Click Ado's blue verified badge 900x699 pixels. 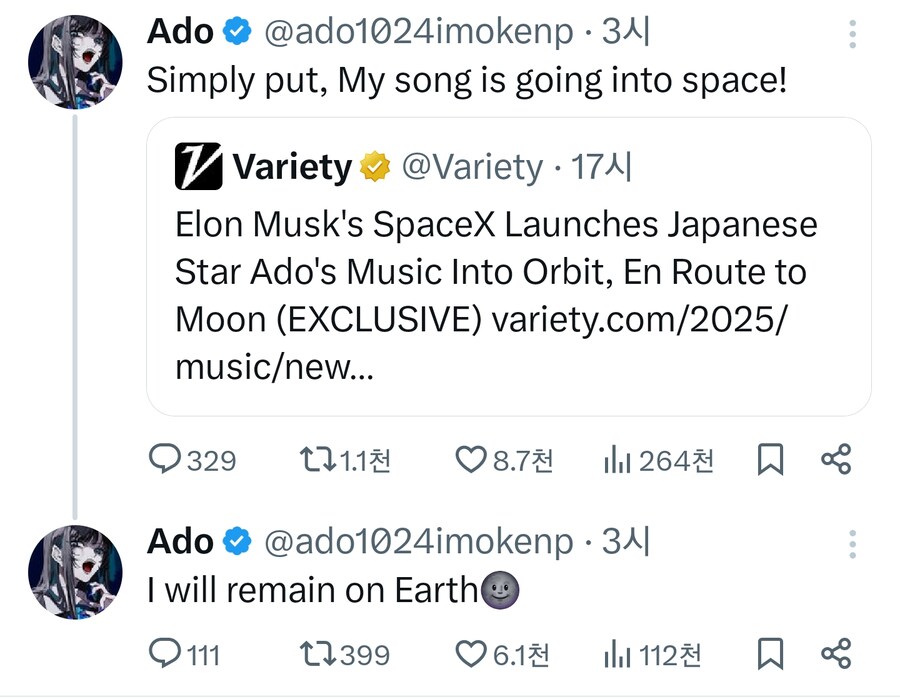tap(231, 31)
